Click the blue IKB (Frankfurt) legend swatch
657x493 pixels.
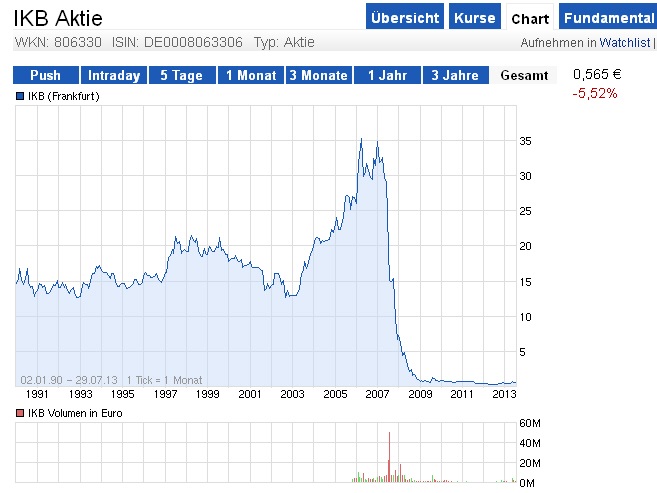pos(20,96)
